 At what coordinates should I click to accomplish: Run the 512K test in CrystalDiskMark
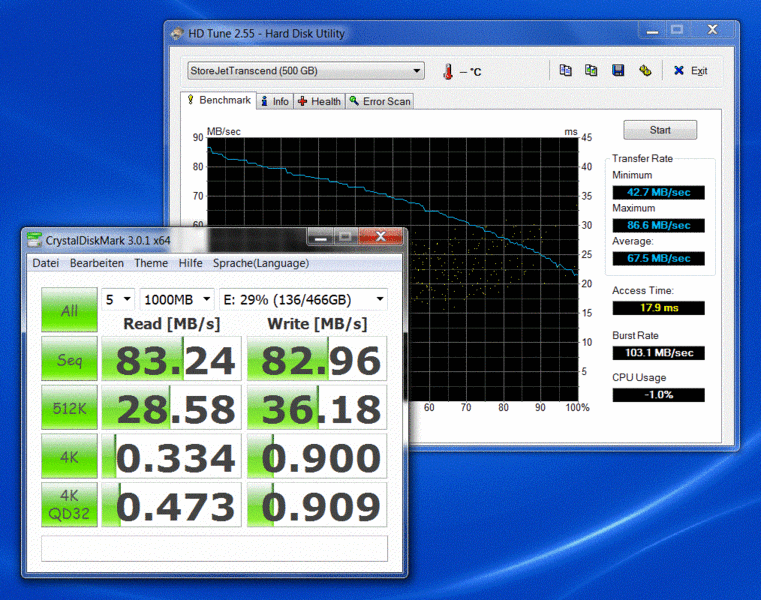click(x=69, y=407)
